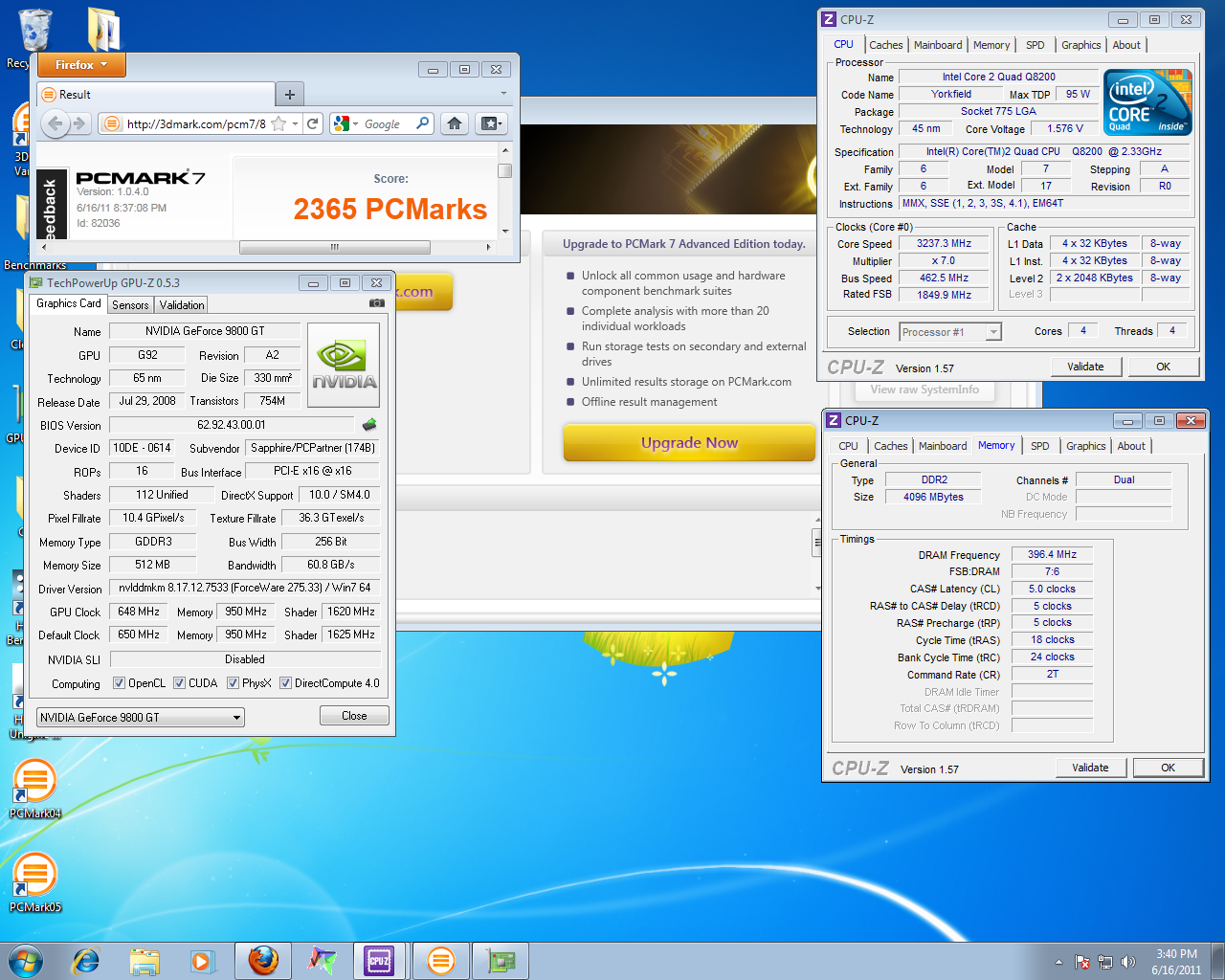Click Validate in bottom CPU-Z Memory window
This screenshot has height=980, width=1225.
click(x=1090, y=768)
